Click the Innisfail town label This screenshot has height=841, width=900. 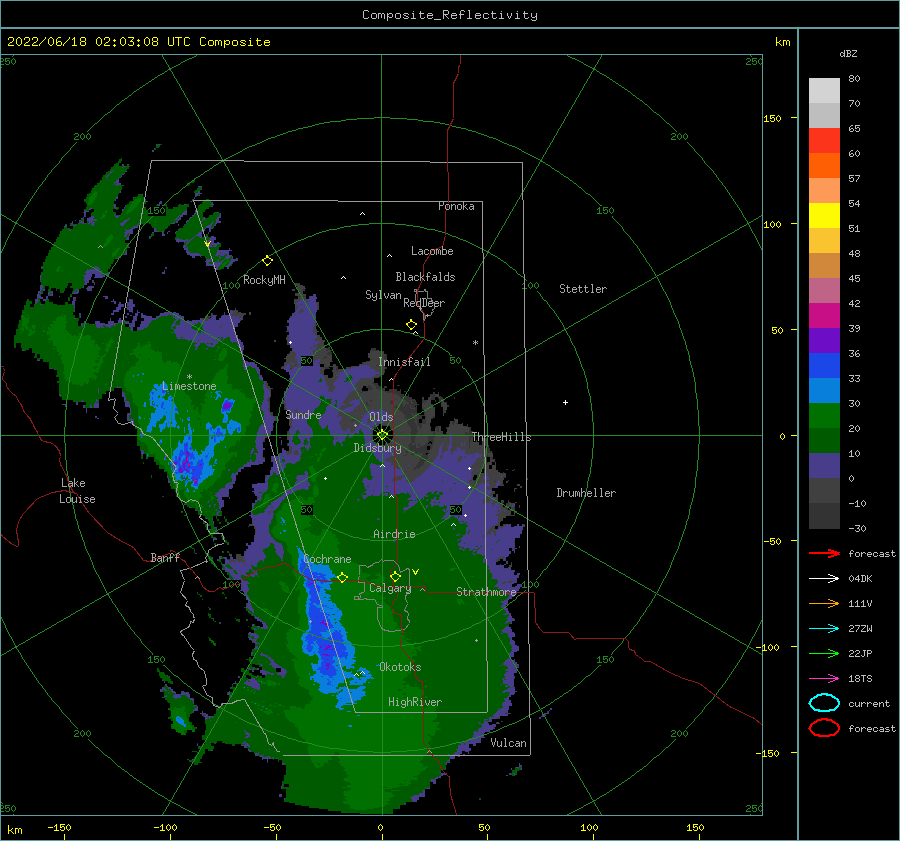pyautogui.click(x=404, y=362)
